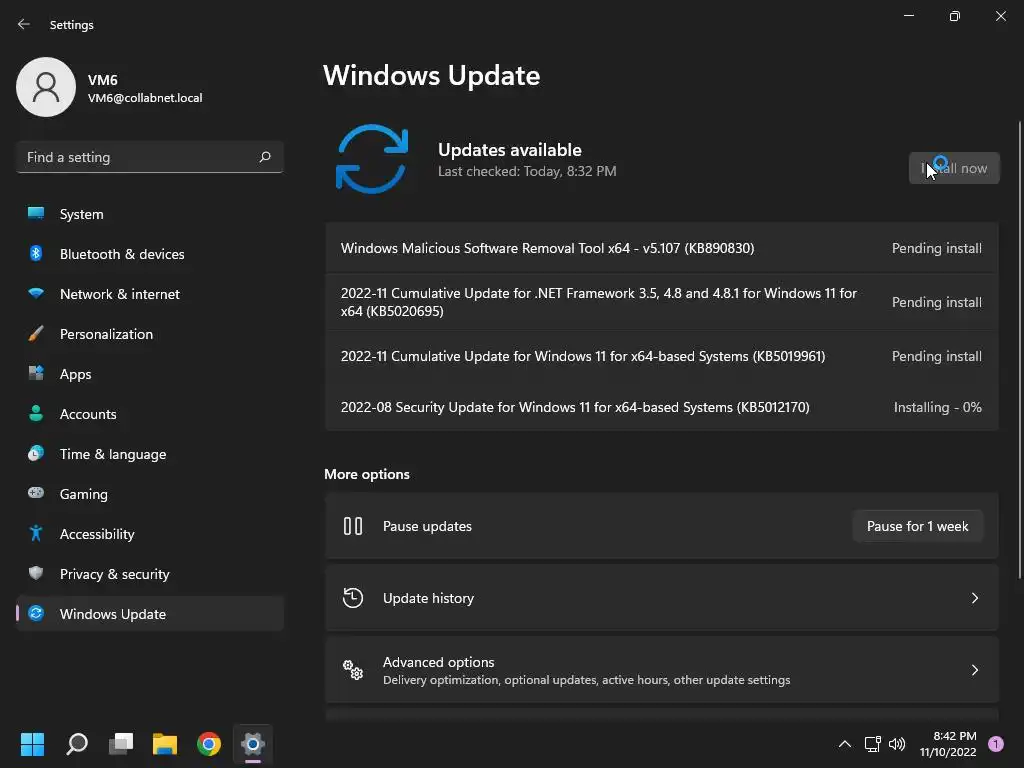Click the Installing - 0% status text
The image size is (1024, 768).
(937, 407)
